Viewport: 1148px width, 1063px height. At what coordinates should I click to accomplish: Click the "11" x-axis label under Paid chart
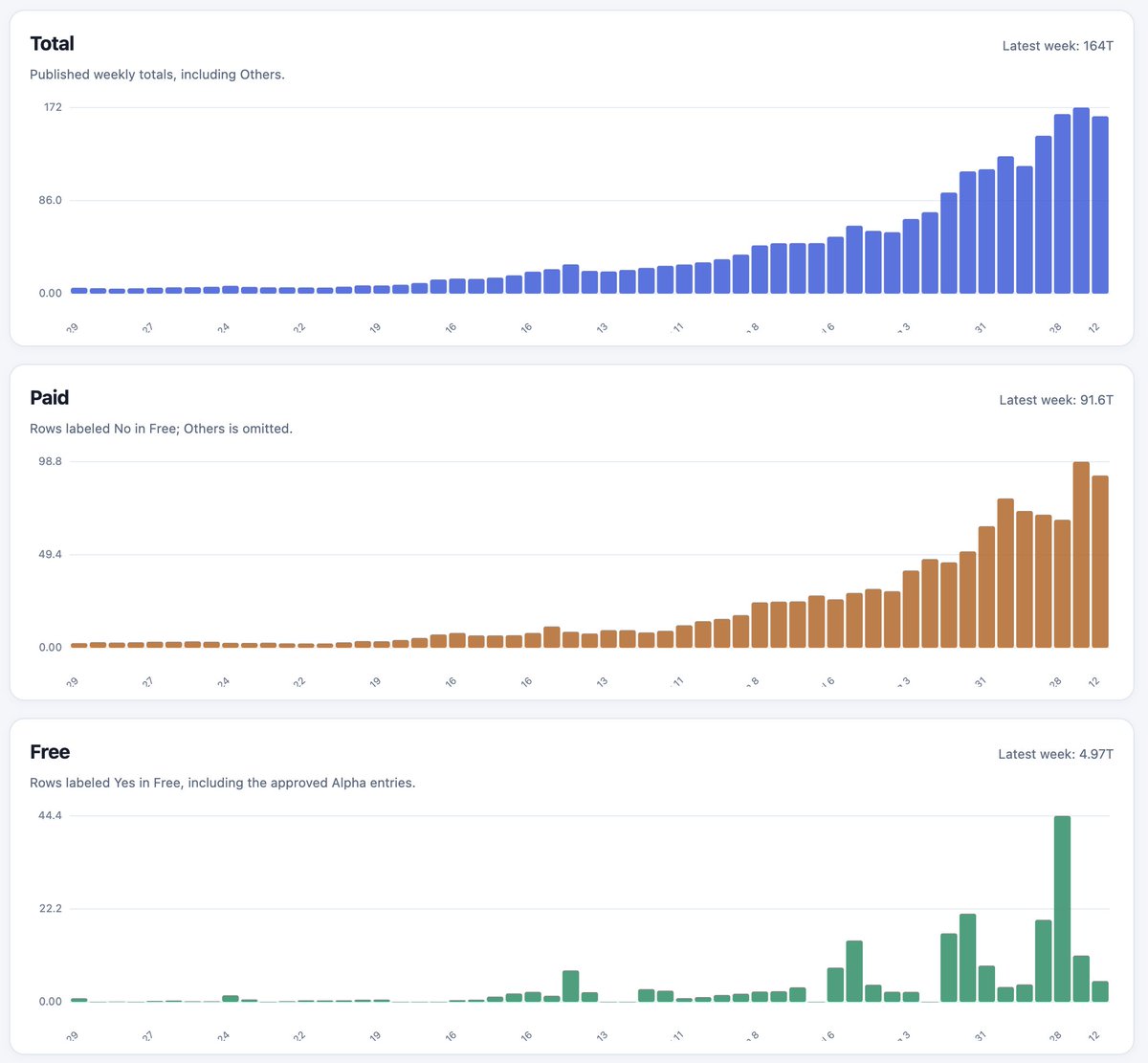click(x=678, y=681)
